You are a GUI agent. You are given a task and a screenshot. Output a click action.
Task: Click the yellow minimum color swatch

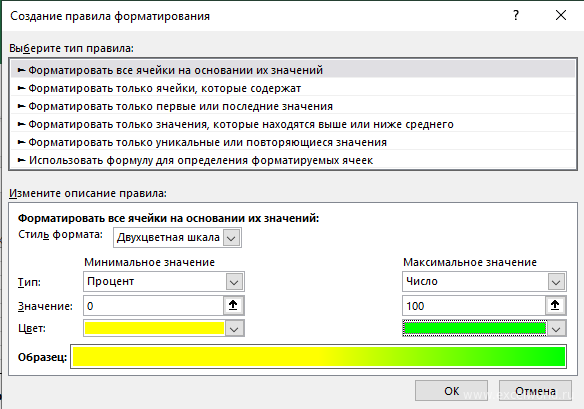154,329
